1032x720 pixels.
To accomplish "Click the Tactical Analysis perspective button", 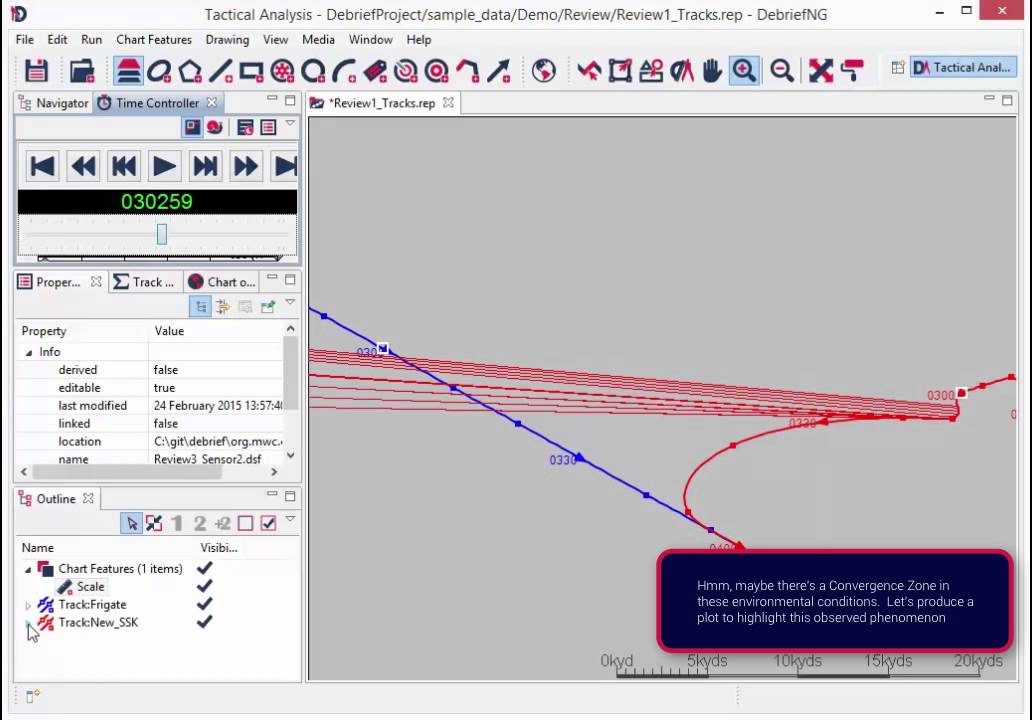I will tap(964, 68).
